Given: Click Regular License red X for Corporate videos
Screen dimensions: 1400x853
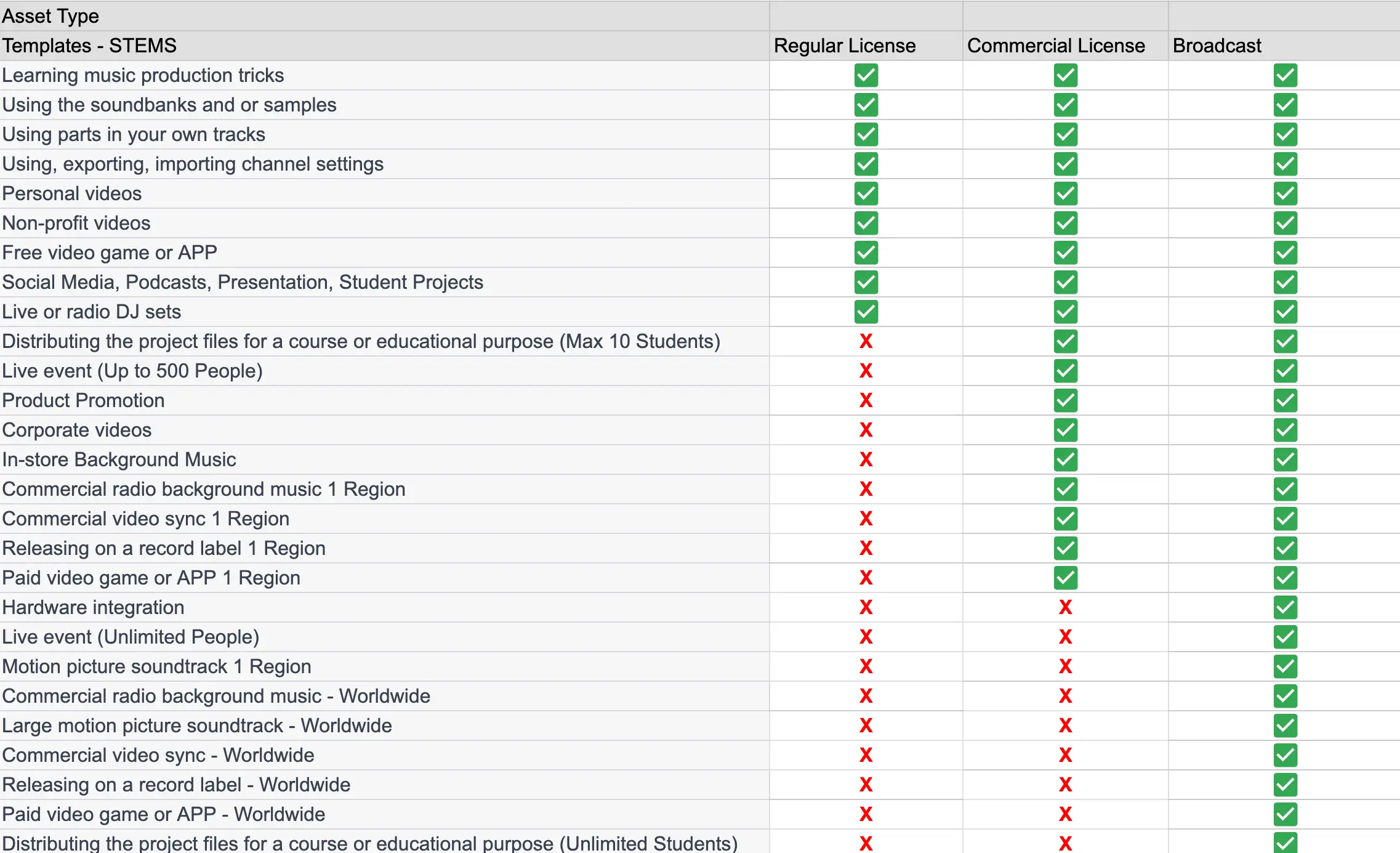Looking at the screenshot, I should [866, 431].
